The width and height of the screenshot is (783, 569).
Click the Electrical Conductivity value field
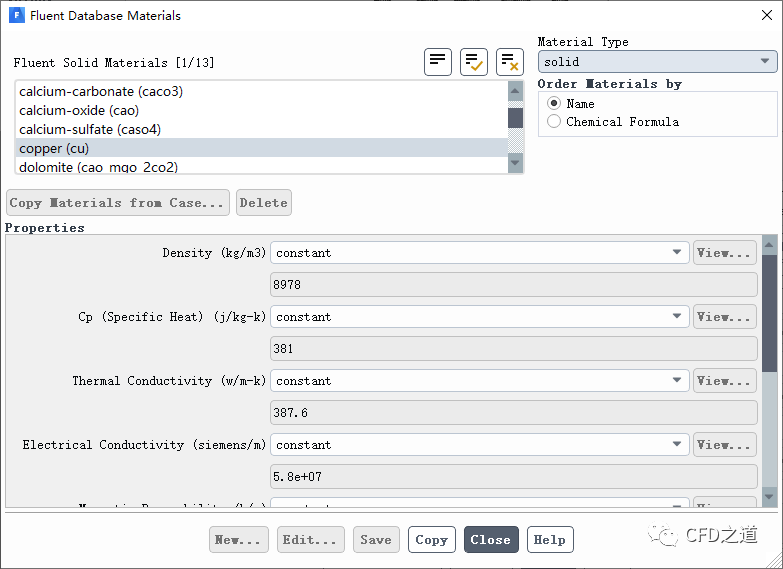(514, 477)
